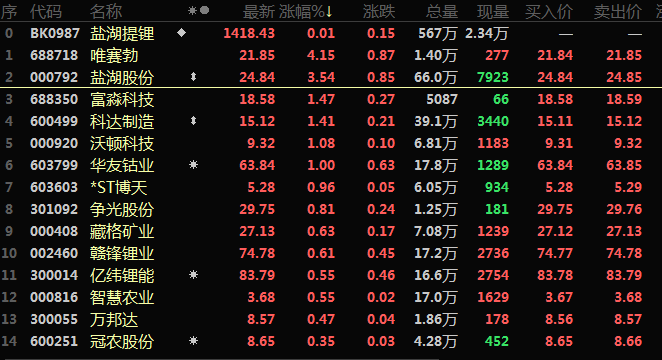Screen dimensions: 662x360
Task: Click code 300014
Action: (x=54, y=275)
